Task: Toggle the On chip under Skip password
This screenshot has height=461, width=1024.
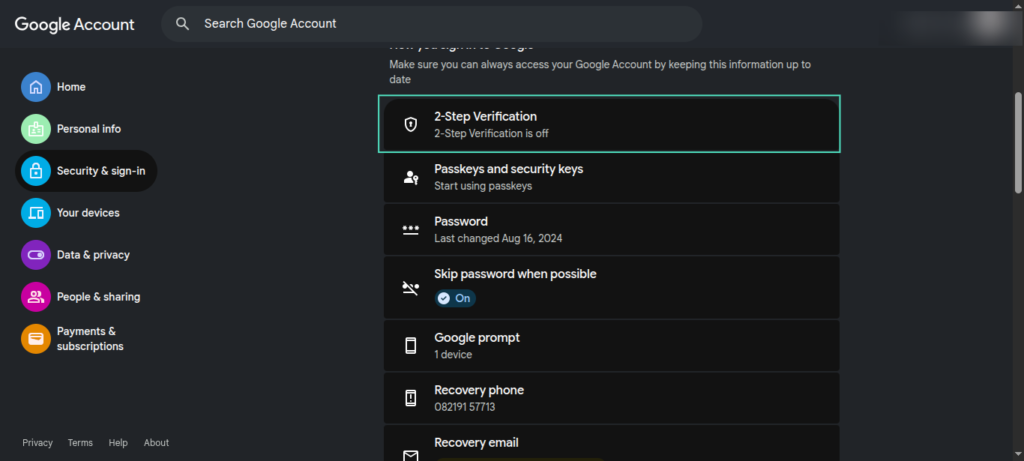Action: tap(455, 298)
